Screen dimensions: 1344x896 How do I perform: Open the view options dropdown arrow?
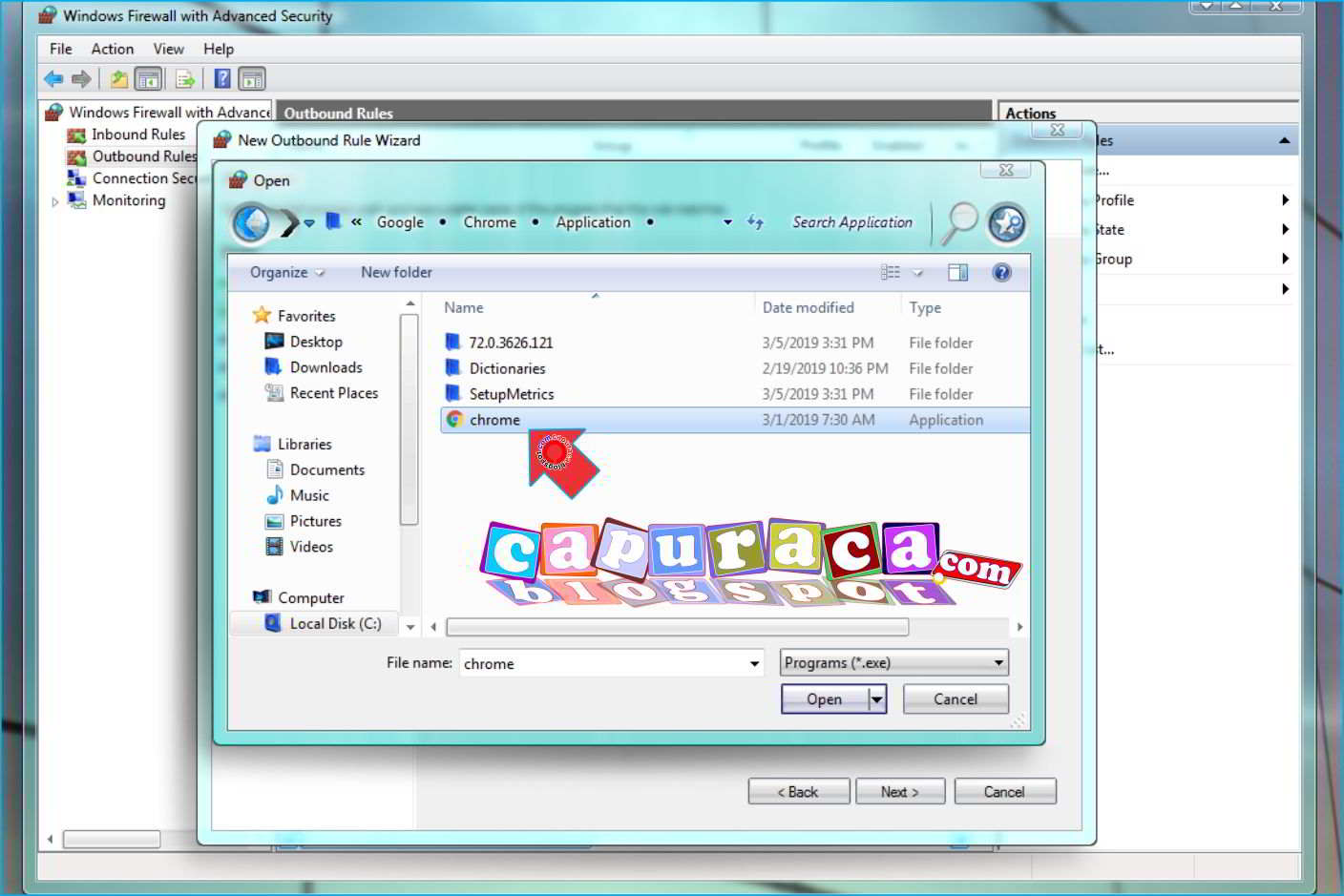(x=917, y=273)
